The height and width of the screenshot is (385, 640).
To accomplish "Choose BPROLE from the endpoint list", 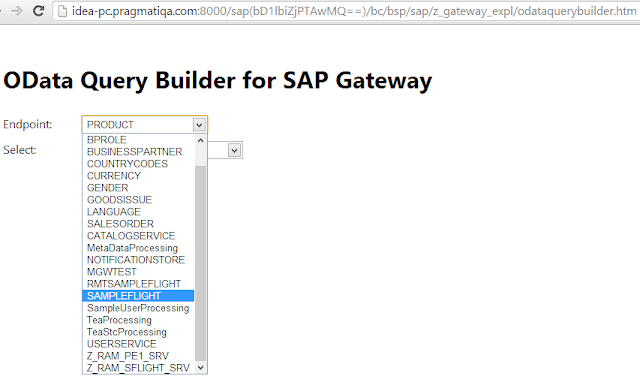I will (x=138, y=140).
